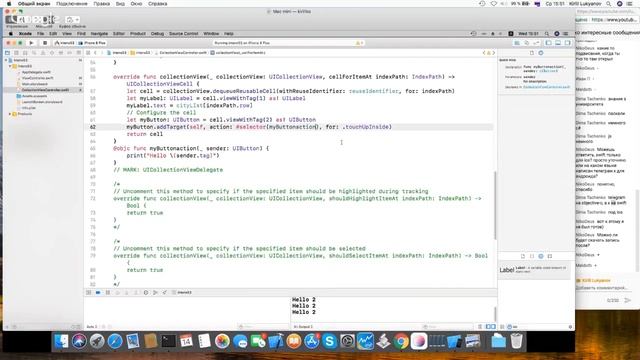Select LaunchScreen.storyboard in the navigator
This screenshot has height=360, width=640.
coord(41,102)
